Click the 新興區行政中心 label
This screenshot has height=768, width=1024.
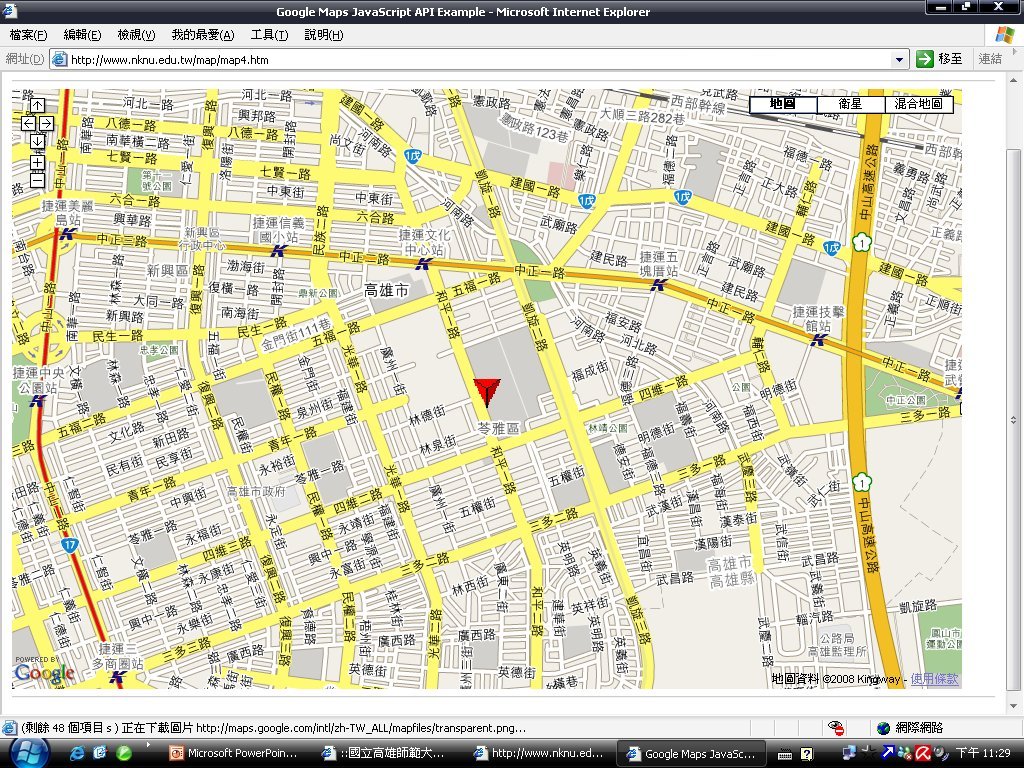202,239
